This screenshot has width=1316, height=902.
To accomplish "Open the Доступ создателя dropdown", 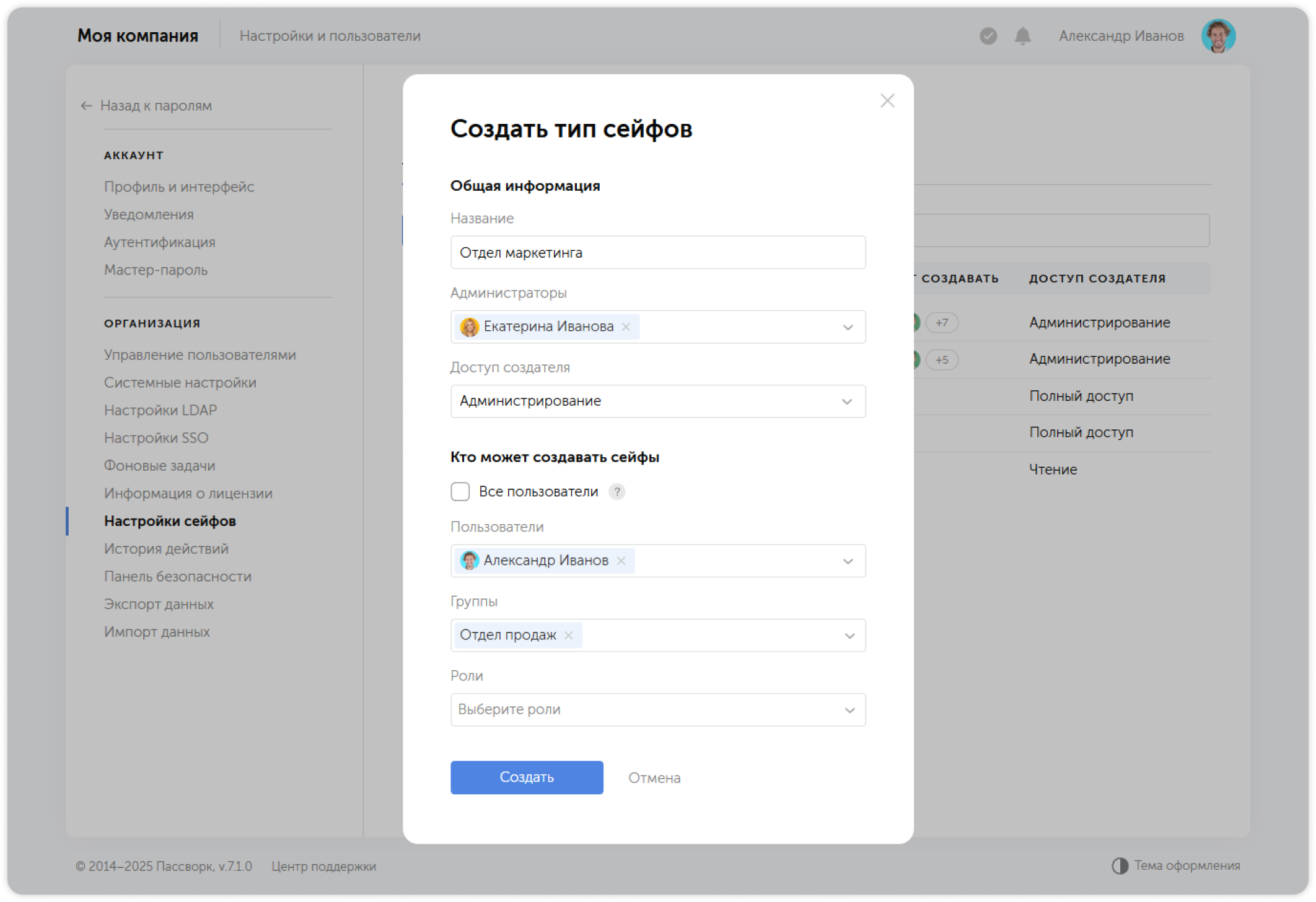I will 846,401.
